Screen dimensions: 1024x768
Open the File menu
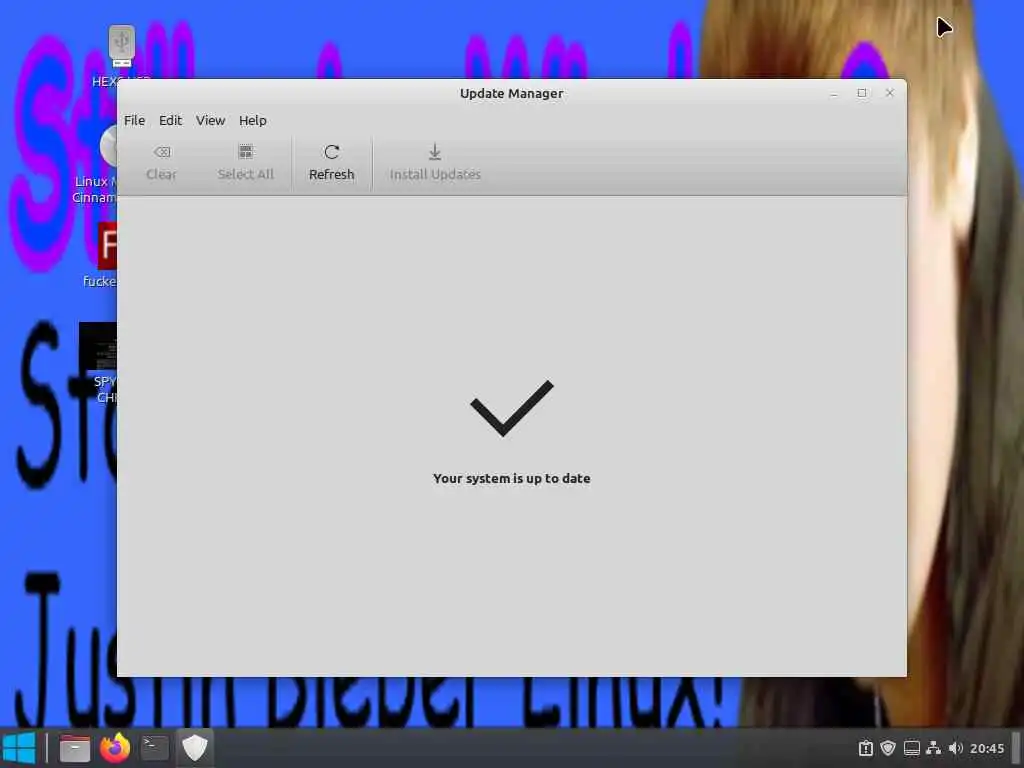(135, 121)
